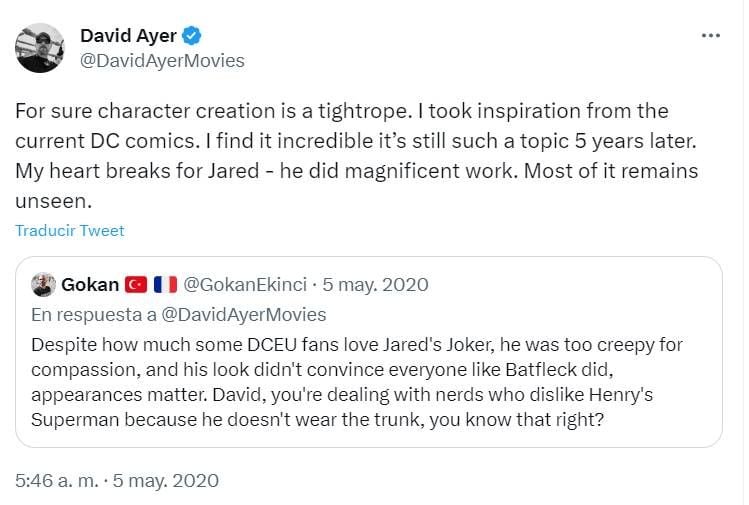Open the @GokanEkinci handle
Image resolution: width=749 pixels, height=505 pixels.
click(246, 285)
